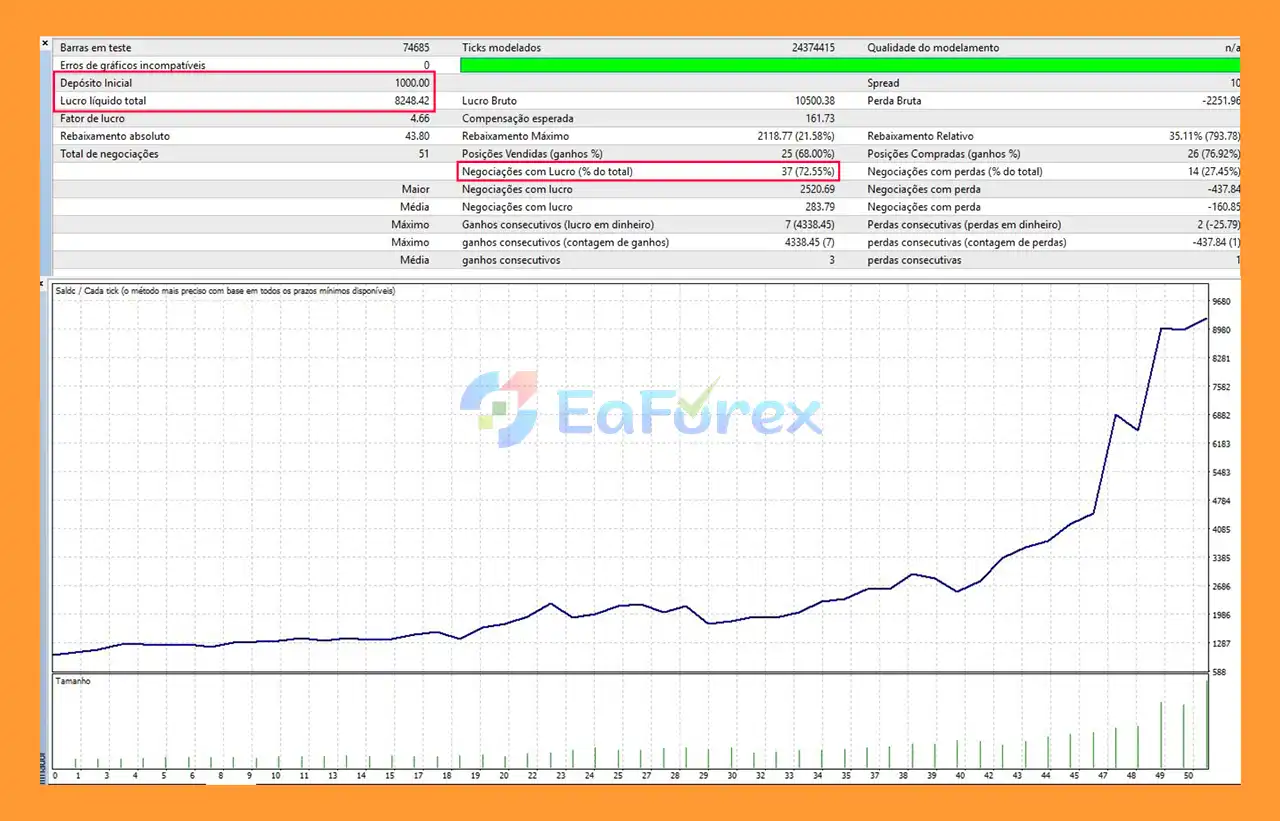Click the green modeling quality bar
This screenshot has width=1280, height=821.
click(850, 65)
